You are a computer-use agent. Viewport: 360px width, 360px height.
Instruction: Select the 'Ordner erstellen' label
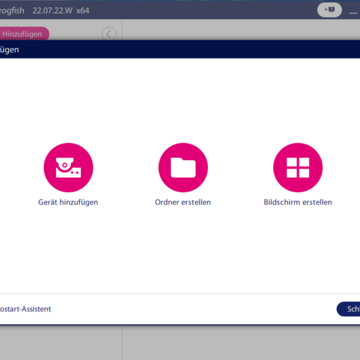tap(183, 202)
